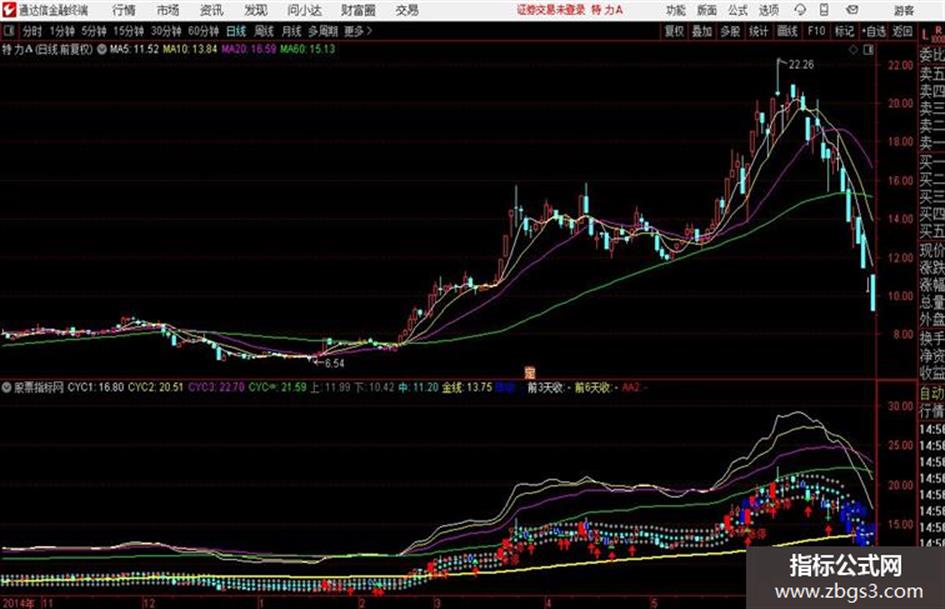Viewport: 945px width, 609px height.
Task: Open the 公式 menu
Action: [x=737, y=10]
